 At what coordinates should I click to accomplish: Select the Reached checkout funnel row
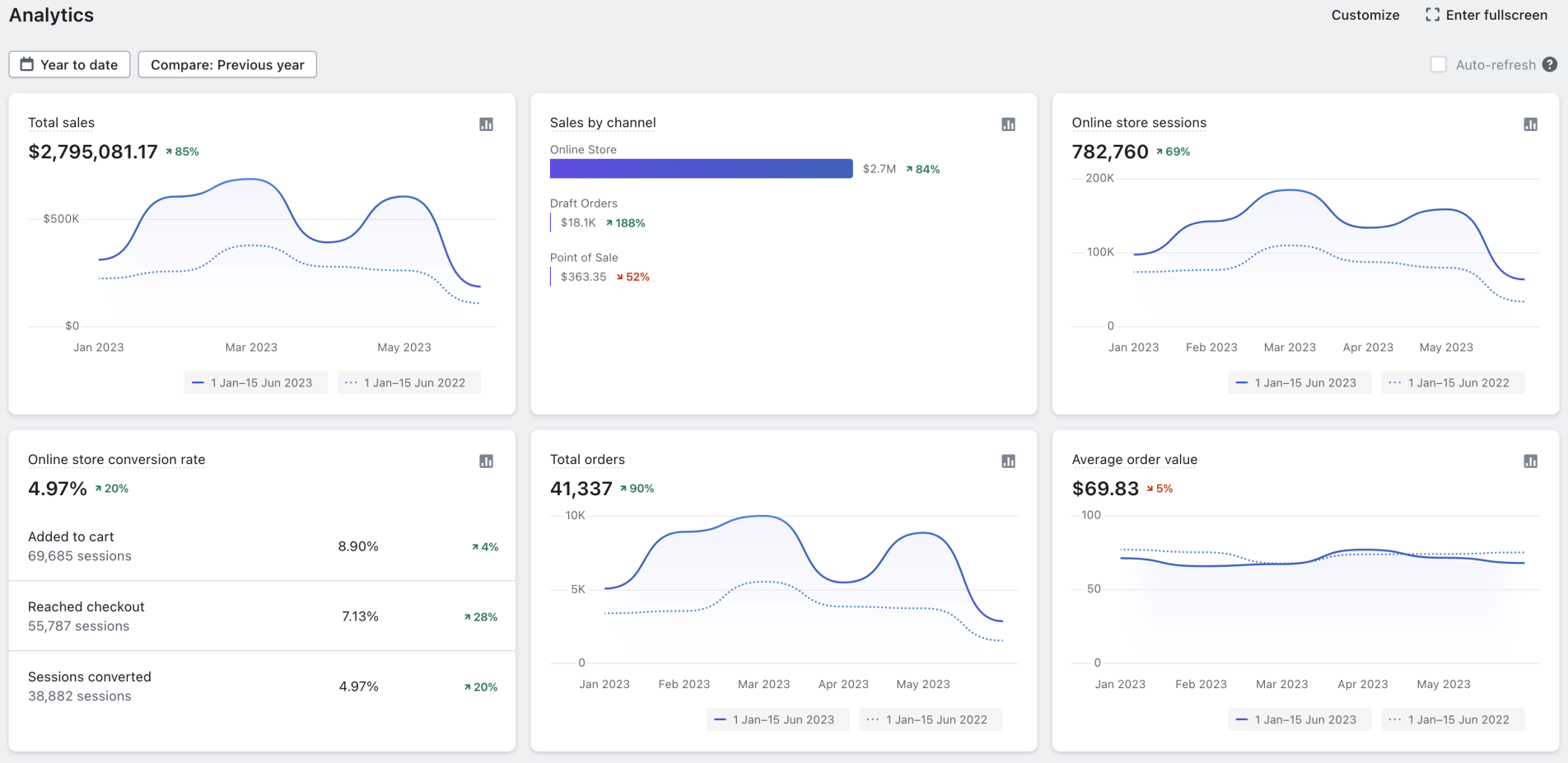(x=262, y=616)
